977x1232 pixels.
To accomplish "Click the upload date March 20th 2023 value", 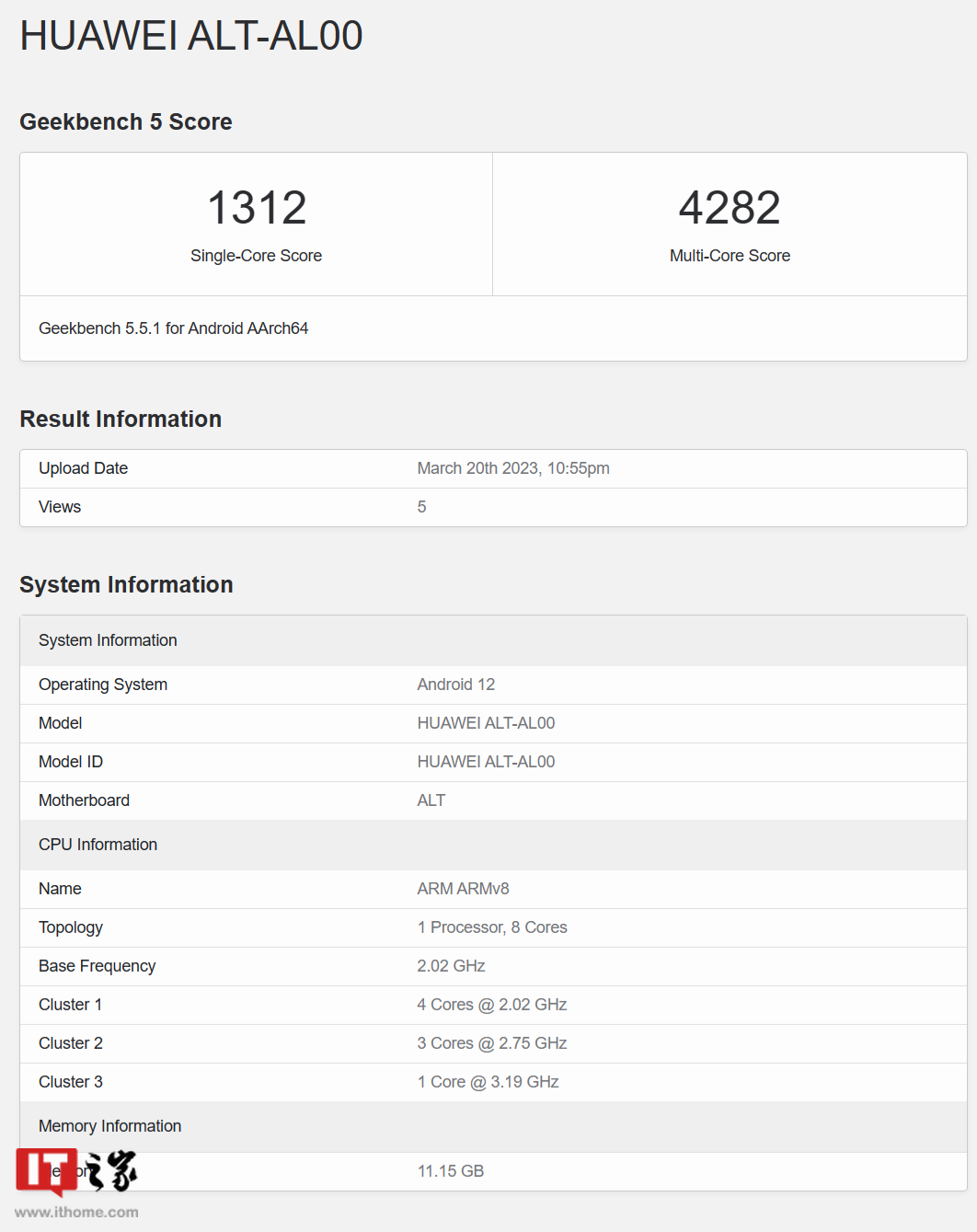I will [x=512, y=468].
